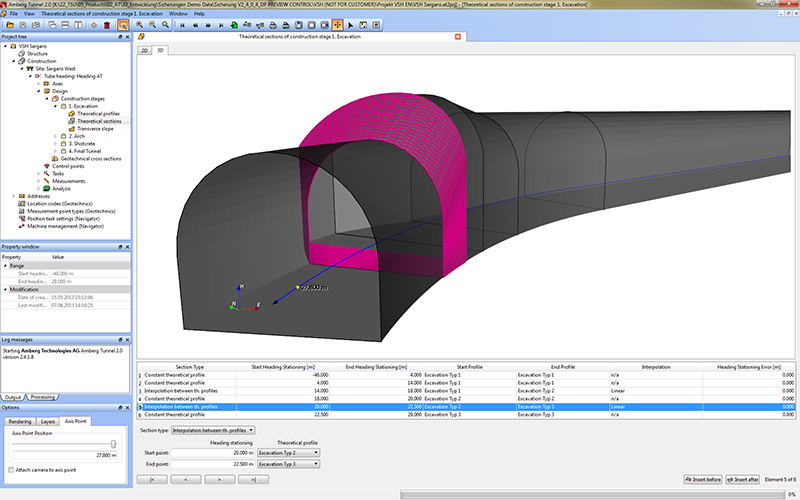Select table row 3 Interpolation between th. profiles
This screenshot has height=500, width=800.
(x=466, y=391)
